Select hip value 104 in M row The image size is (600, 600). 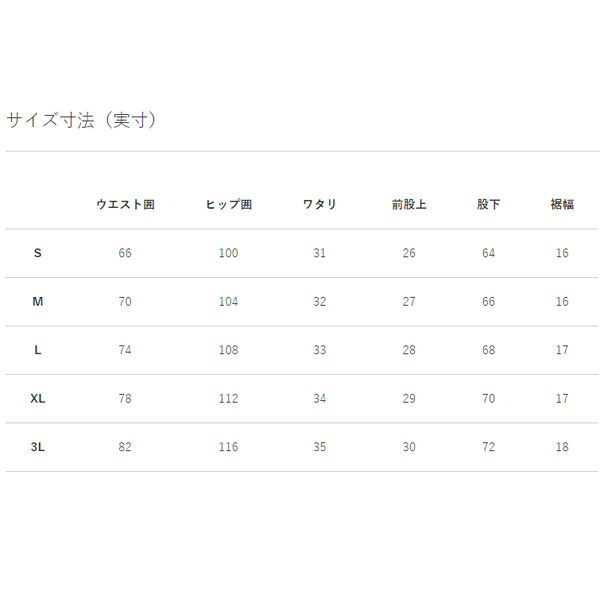point(228,302)
